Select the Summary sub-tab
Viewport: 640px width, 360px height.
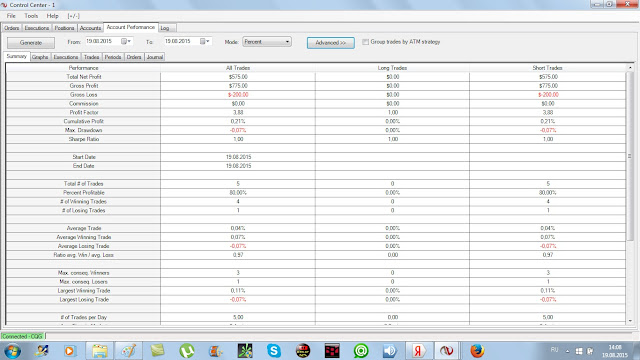17,56
